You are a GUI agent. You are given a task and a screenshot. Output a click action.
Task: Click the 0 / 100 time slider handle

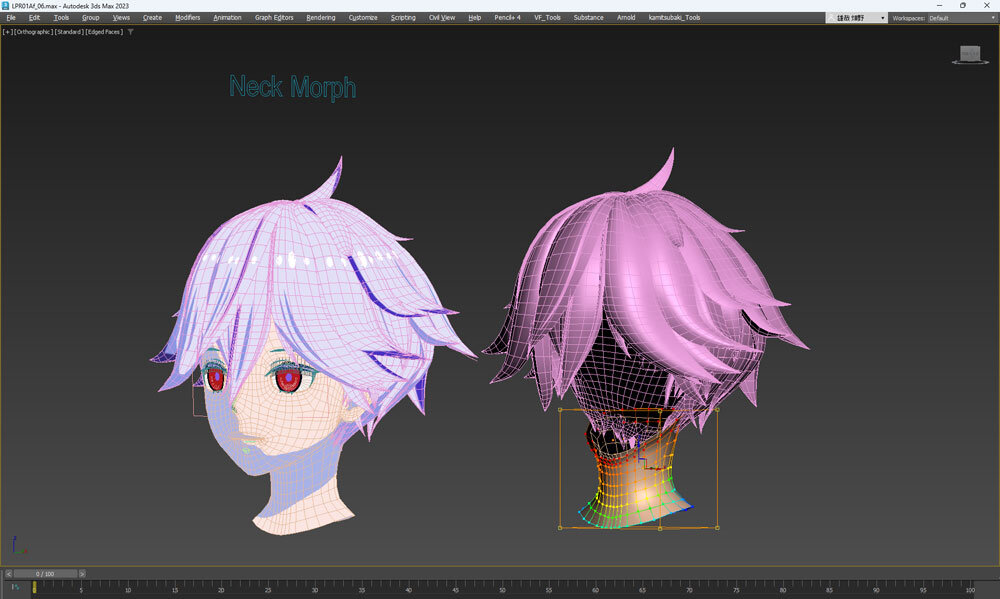pos(45,573)
